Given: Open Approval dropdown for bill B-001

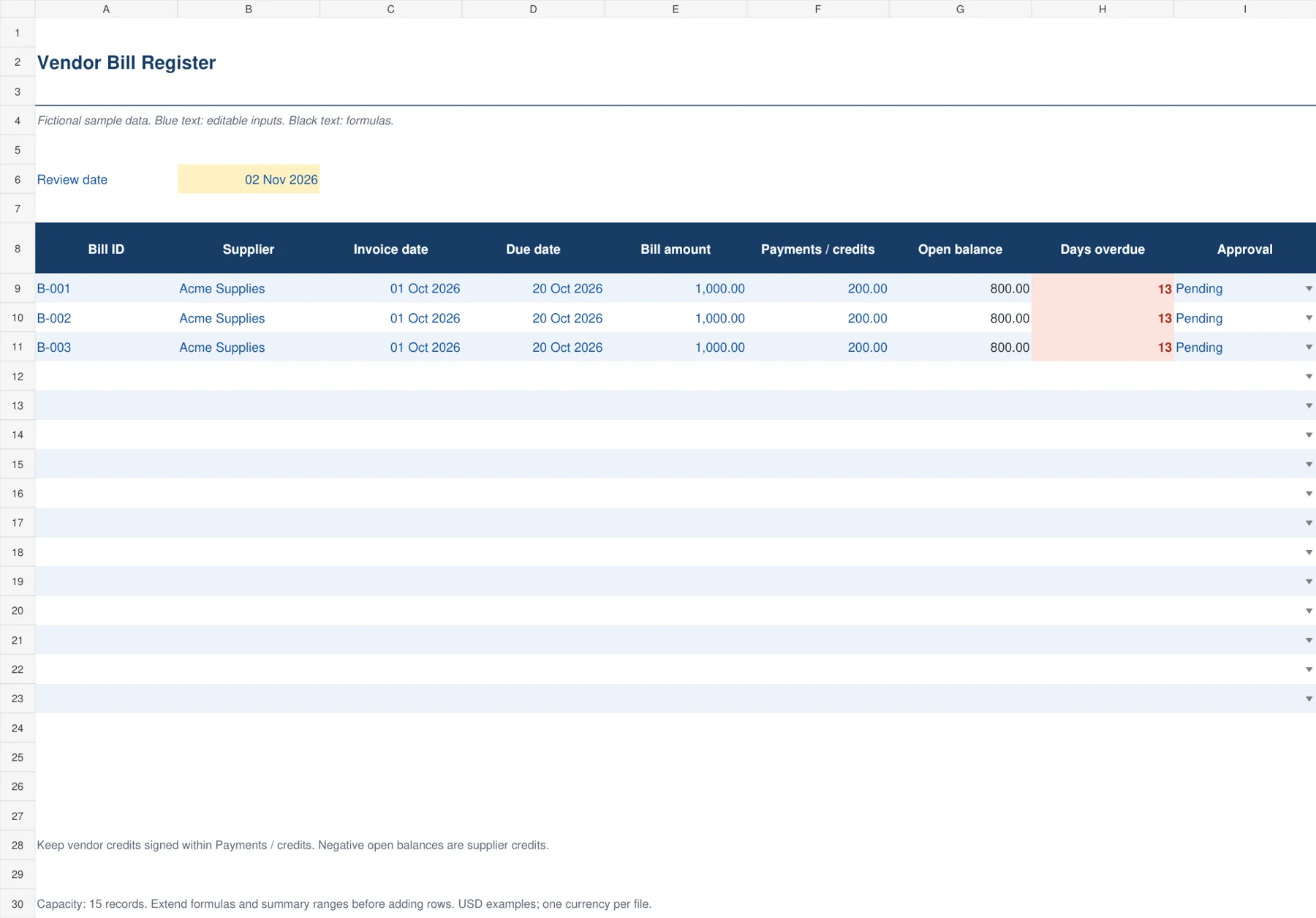Looking at the screenshot, I should [1309, 289].
